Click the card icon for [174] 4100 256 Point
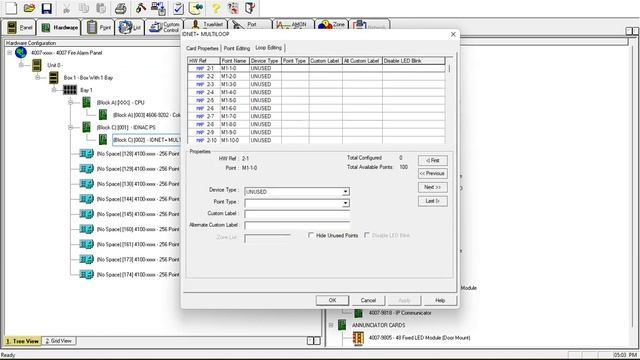Image resolution: width=640 pixels, height=360 pixels. tap(87, 274)
